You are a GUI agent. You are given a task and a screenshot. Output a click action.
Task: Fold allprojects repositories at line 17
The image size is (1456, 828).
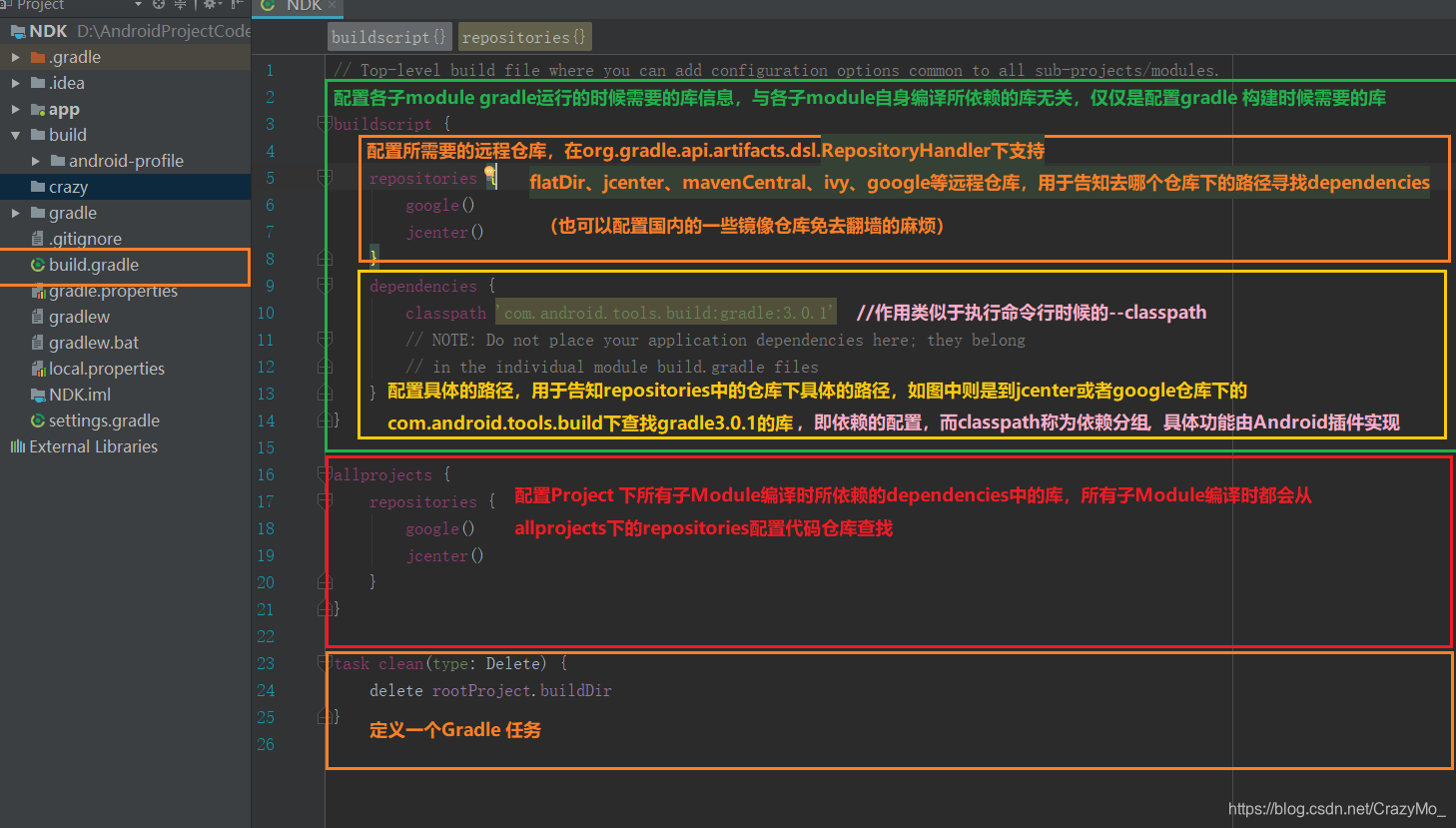tap(325, 501)
